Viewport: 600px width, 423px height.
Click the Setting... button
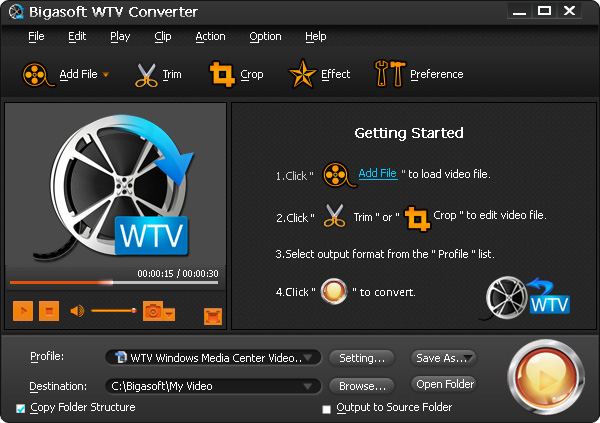(362, 358)
